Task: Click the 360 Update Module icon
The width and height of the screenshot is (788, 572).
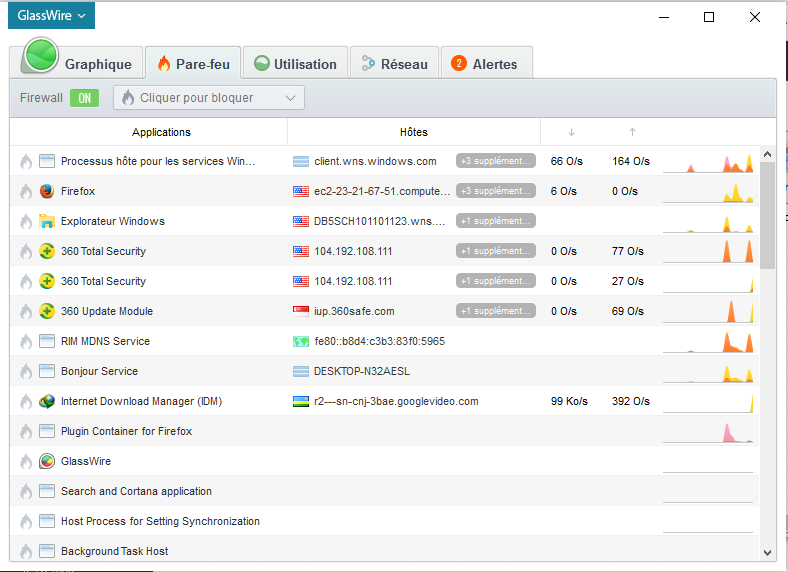Action: (47, 311)
